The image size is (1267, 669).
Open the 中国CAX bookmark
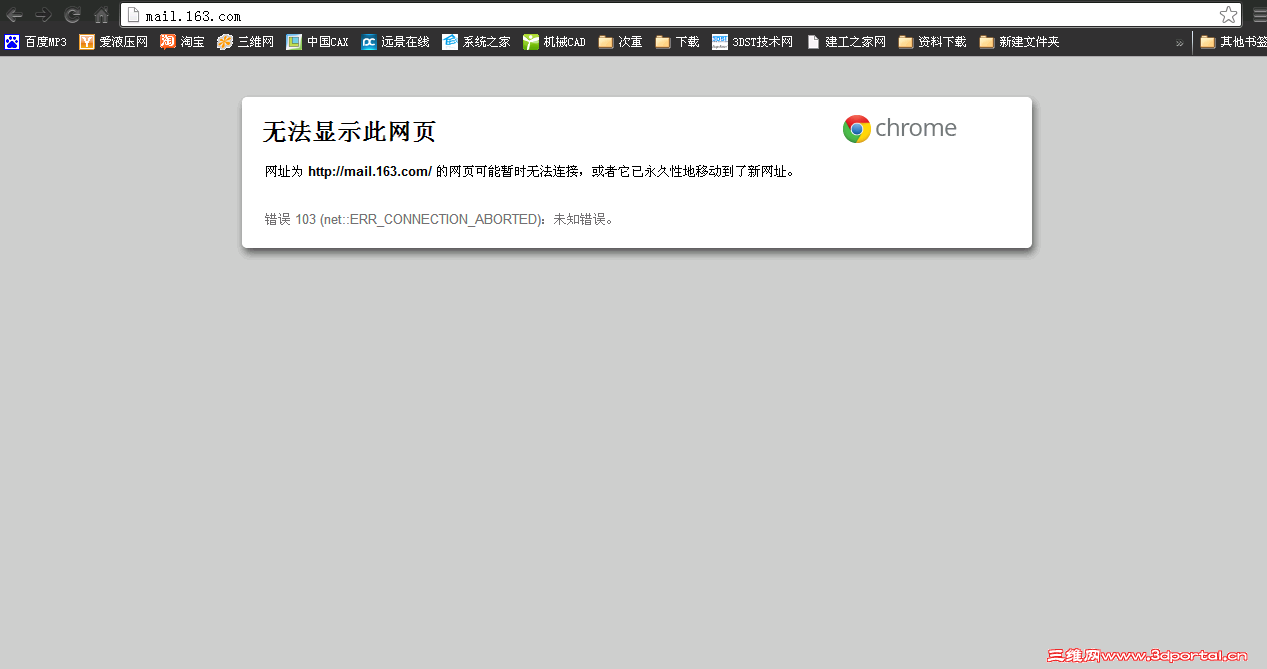tap(318, 42)
